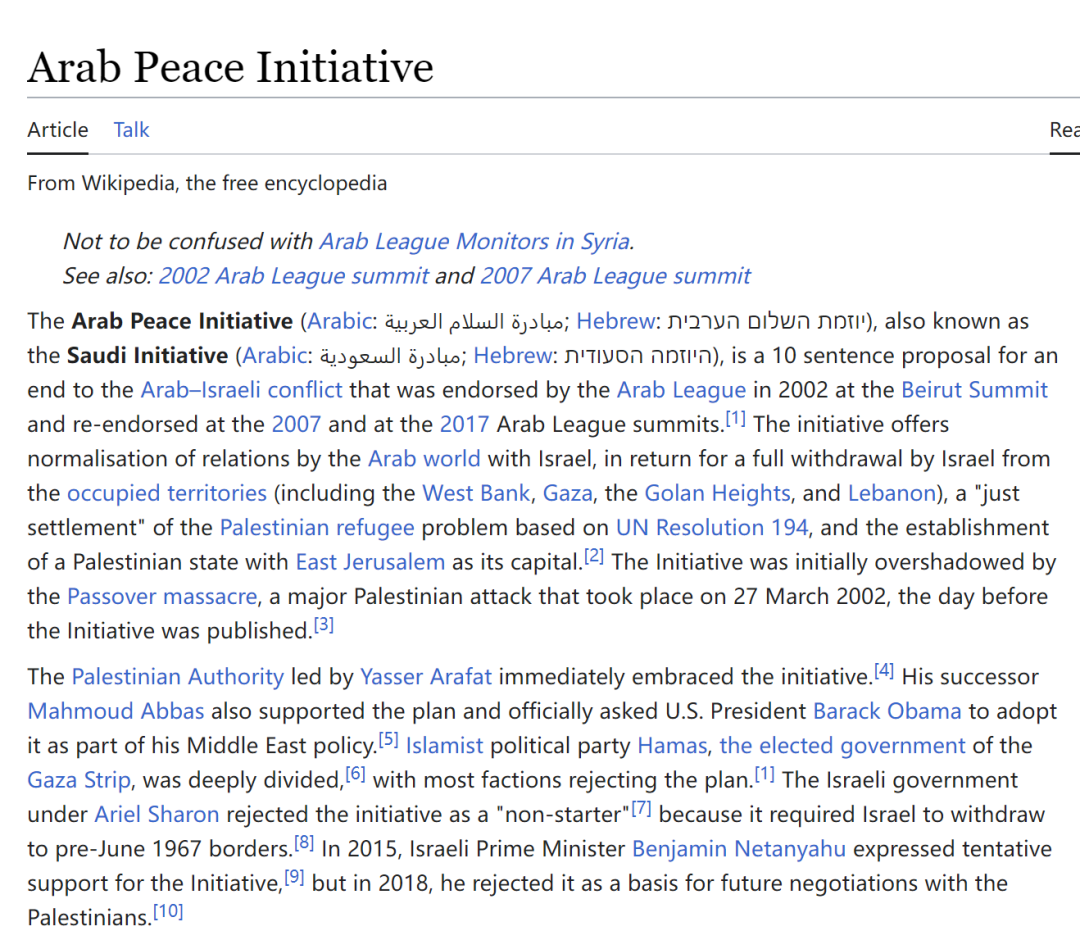Screen dimensions: 1080x940
Task: Open the Mahmoud Abbas link
Action: click(116, 711)
